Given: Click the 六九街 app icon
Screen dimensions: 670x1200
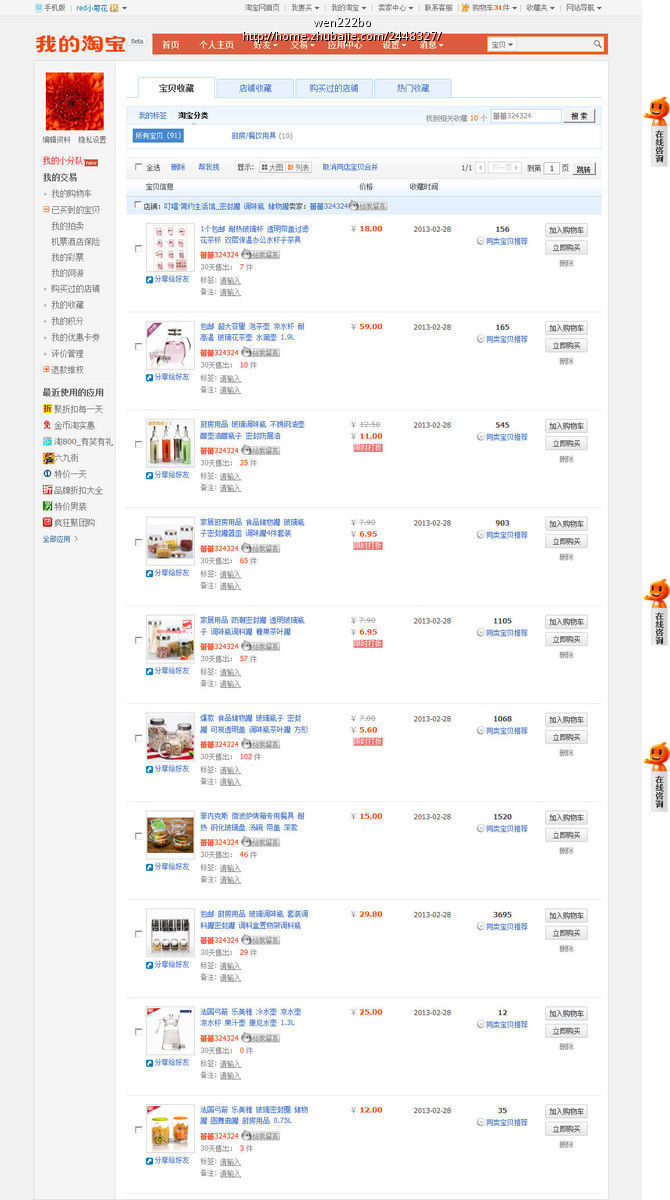Looking at the screenshot, I should point(47,457).
